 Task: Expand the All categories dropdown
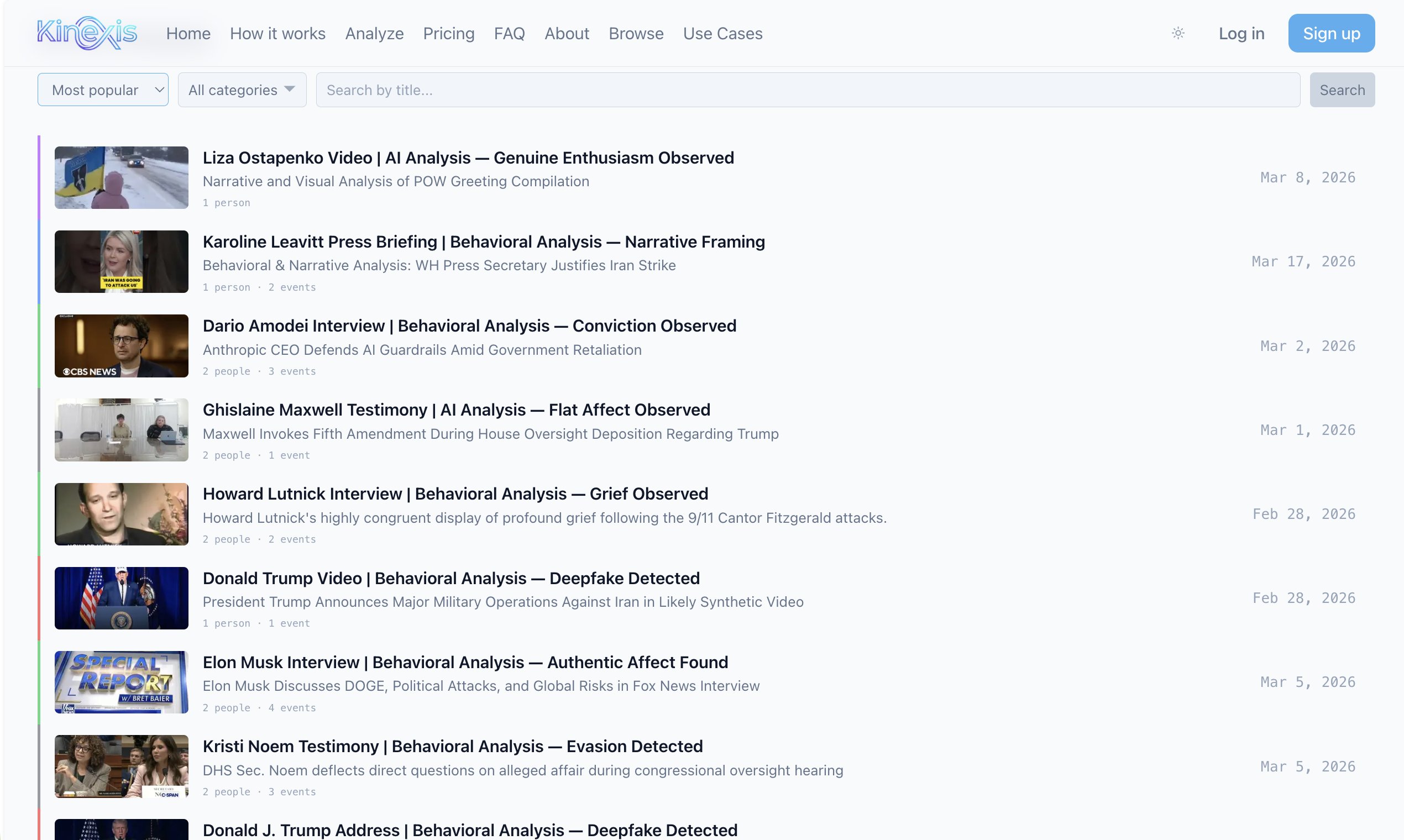coord(242,90)
